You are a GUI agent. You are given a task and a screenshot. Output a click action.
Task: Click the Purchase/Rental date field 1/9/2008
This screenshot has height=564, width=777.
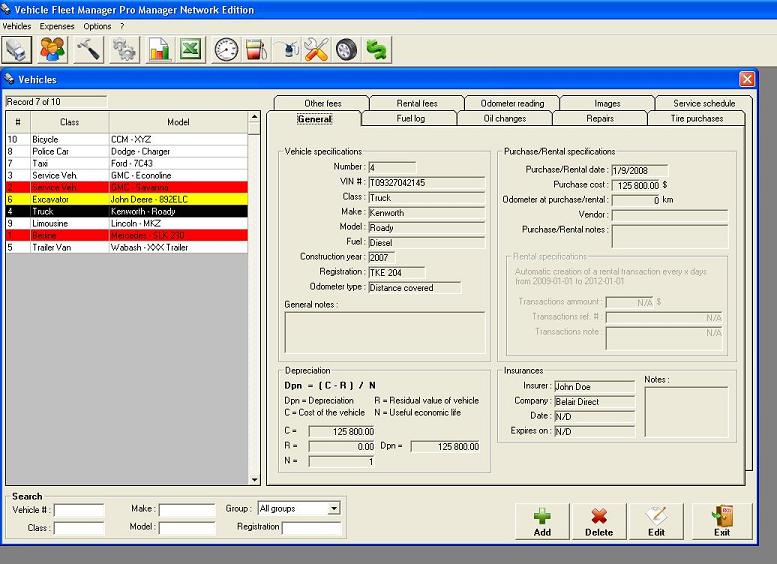click(x=640, y=170)
